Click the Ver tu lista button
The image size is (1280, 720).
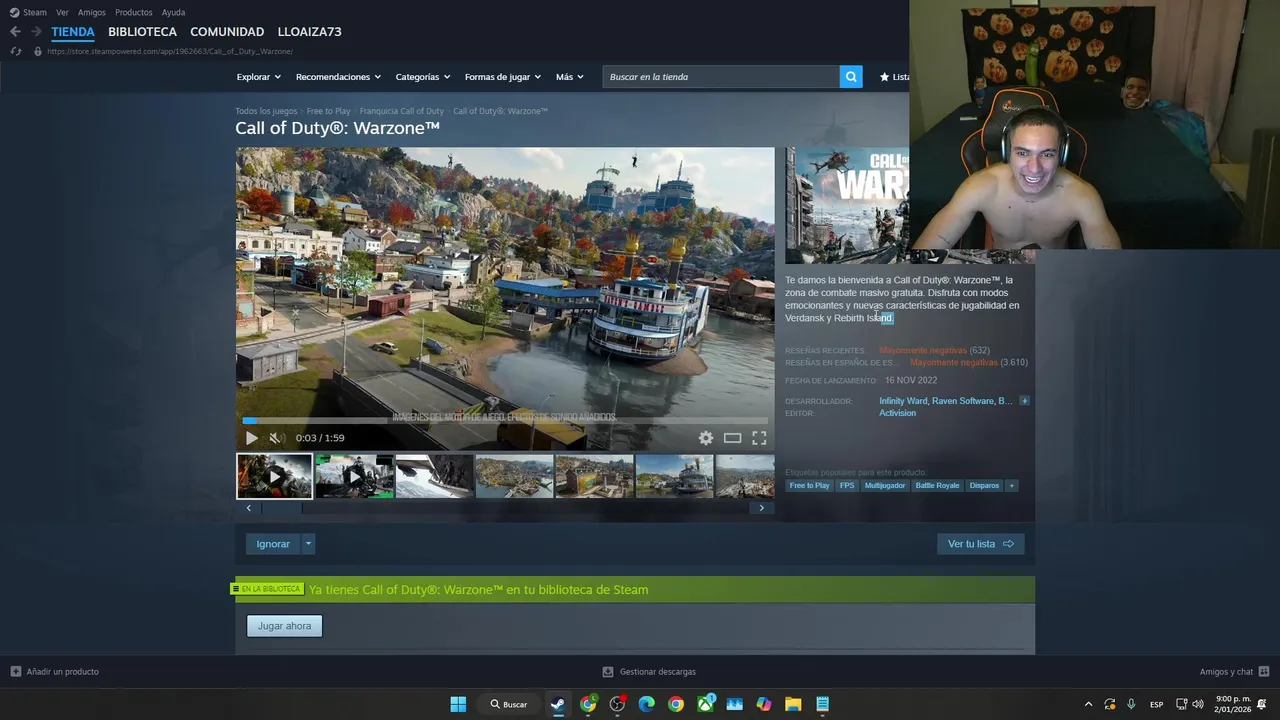point(980,544)
